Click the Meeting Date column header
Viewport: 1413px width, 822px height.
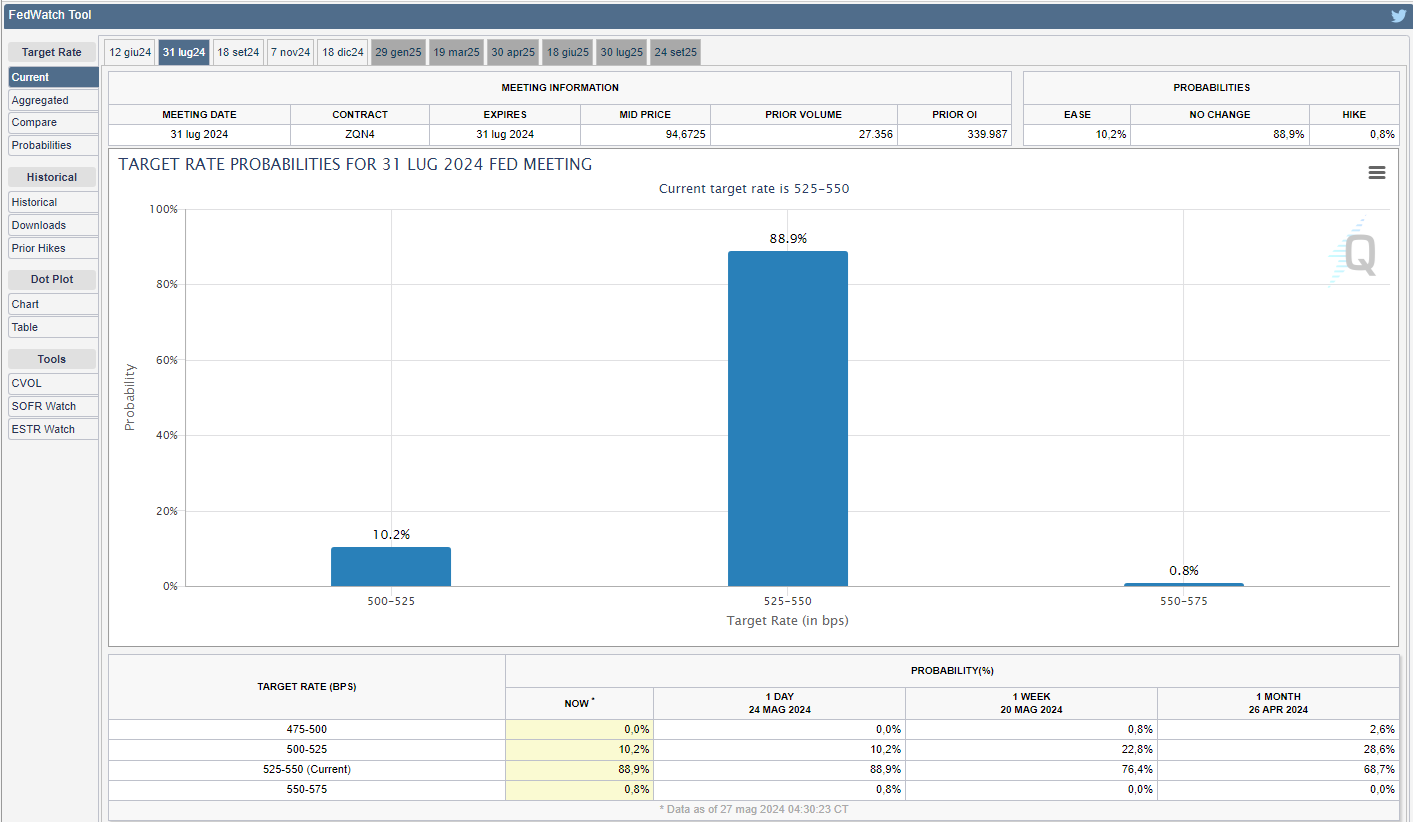tap(199, 114)
